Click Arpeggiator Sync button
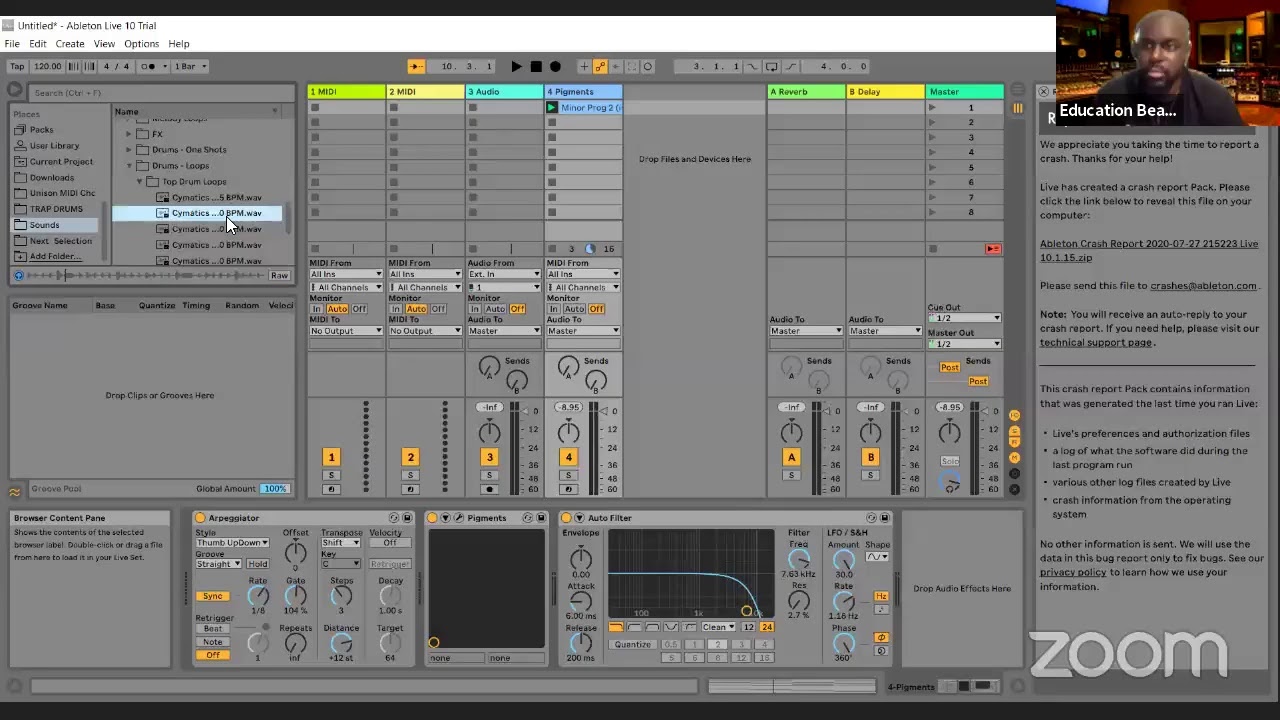 (212, 596)
